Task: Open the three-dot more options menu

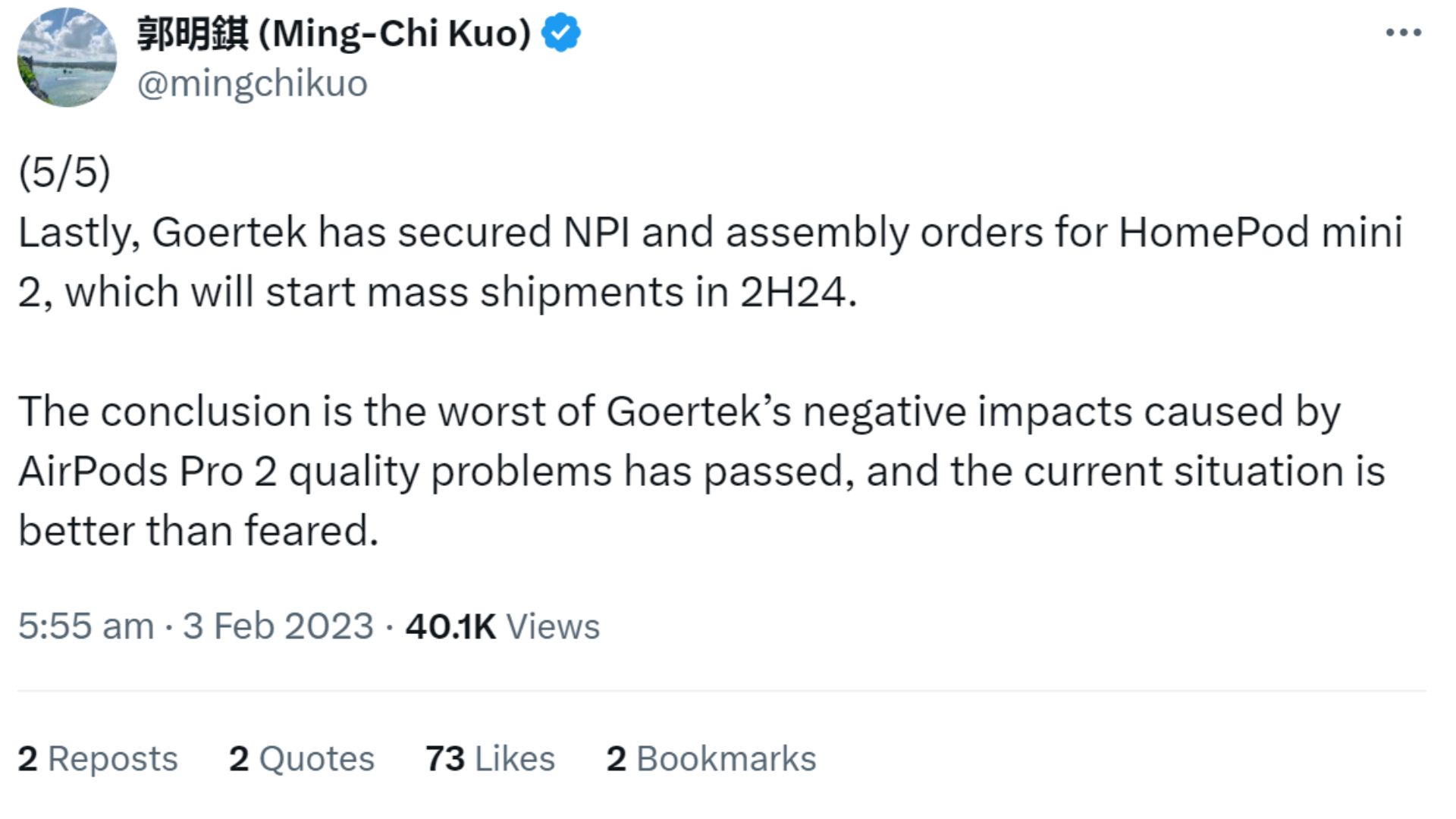Action: coord(1403,33)
